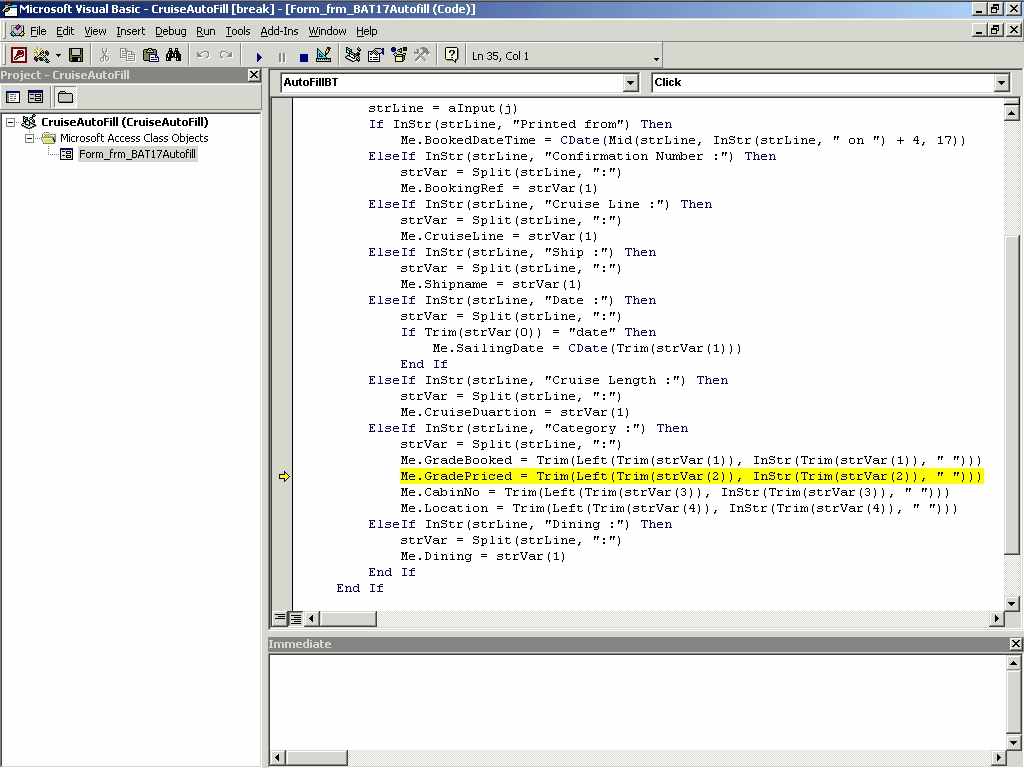Toggle Design Mode icon
This screenshot has height=768, width=1024.
click(x=323, y=56)
